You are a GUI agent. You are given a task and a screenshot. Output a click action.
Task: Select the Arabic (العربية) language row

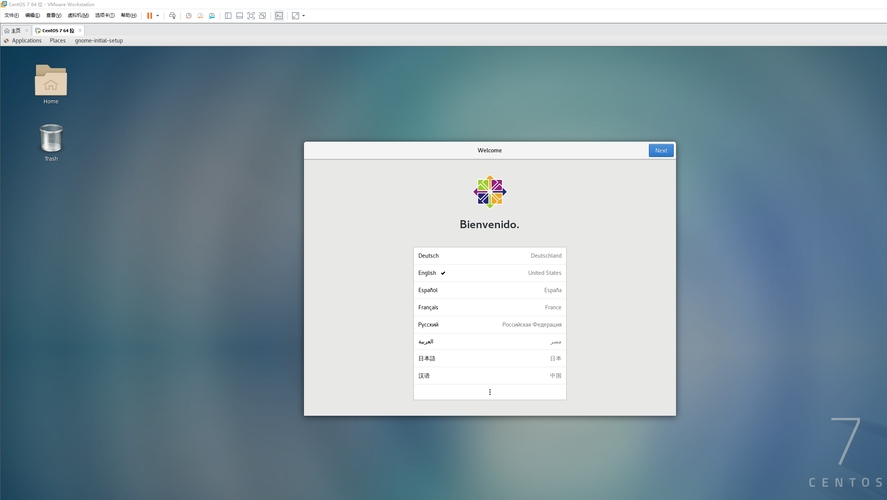490,342
